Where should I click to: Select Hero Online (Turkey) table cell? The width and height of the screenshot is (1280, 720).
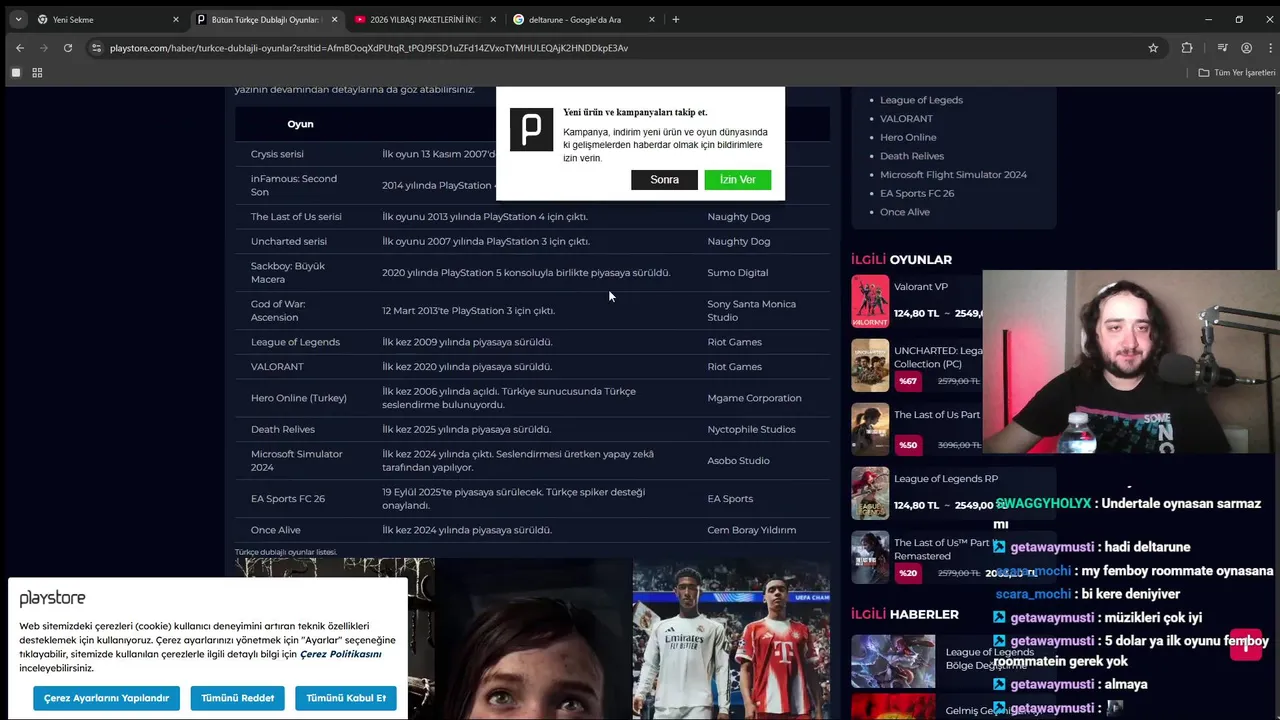click(298, 398)
